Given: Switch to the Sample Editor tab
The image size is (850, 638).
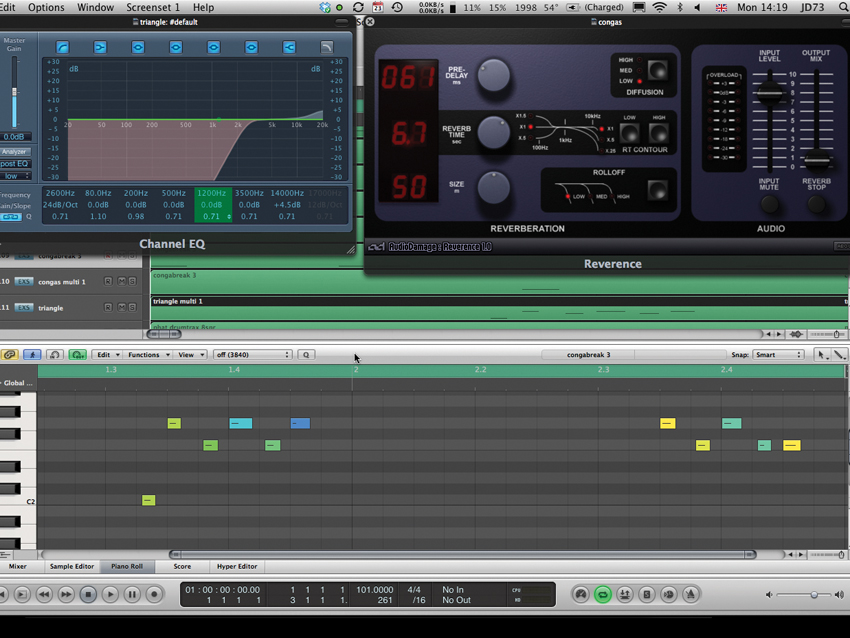Looking at the screenshot, I should [72, 566].
